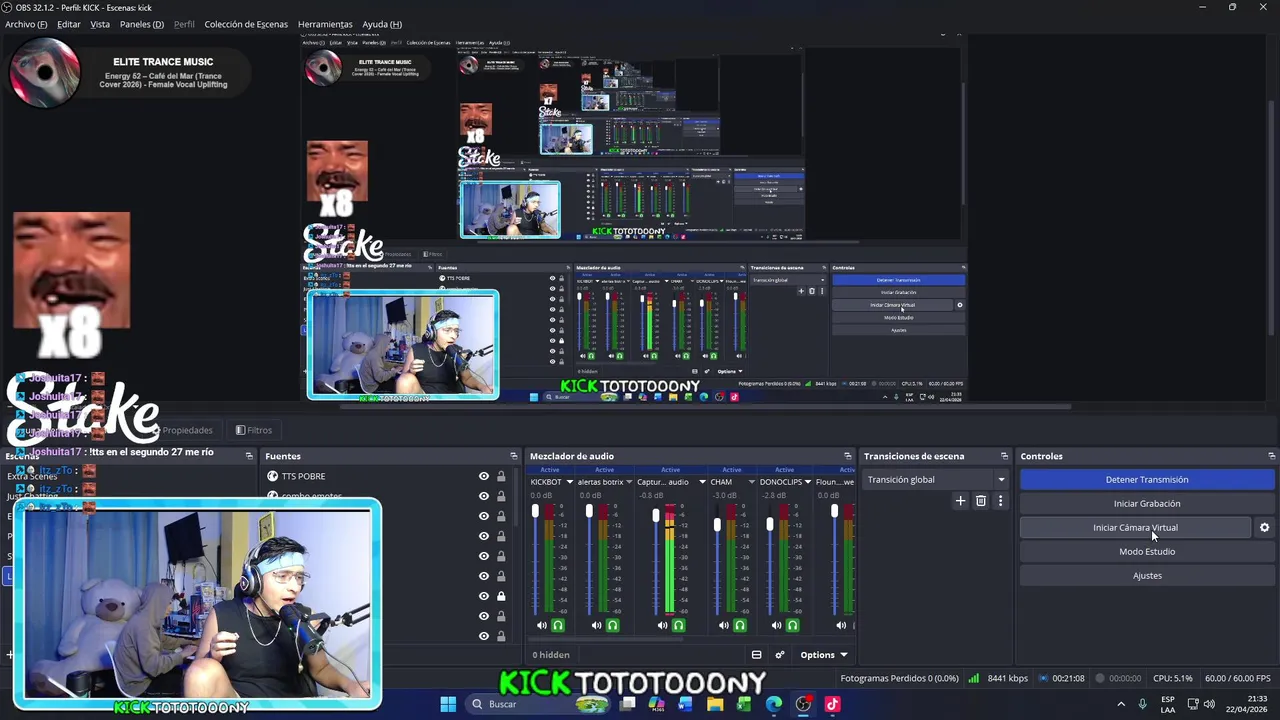Mute the DONOCLIPS audio channel
The image size is (1280, 720).
pyautogui.click(x=776, y=626)
